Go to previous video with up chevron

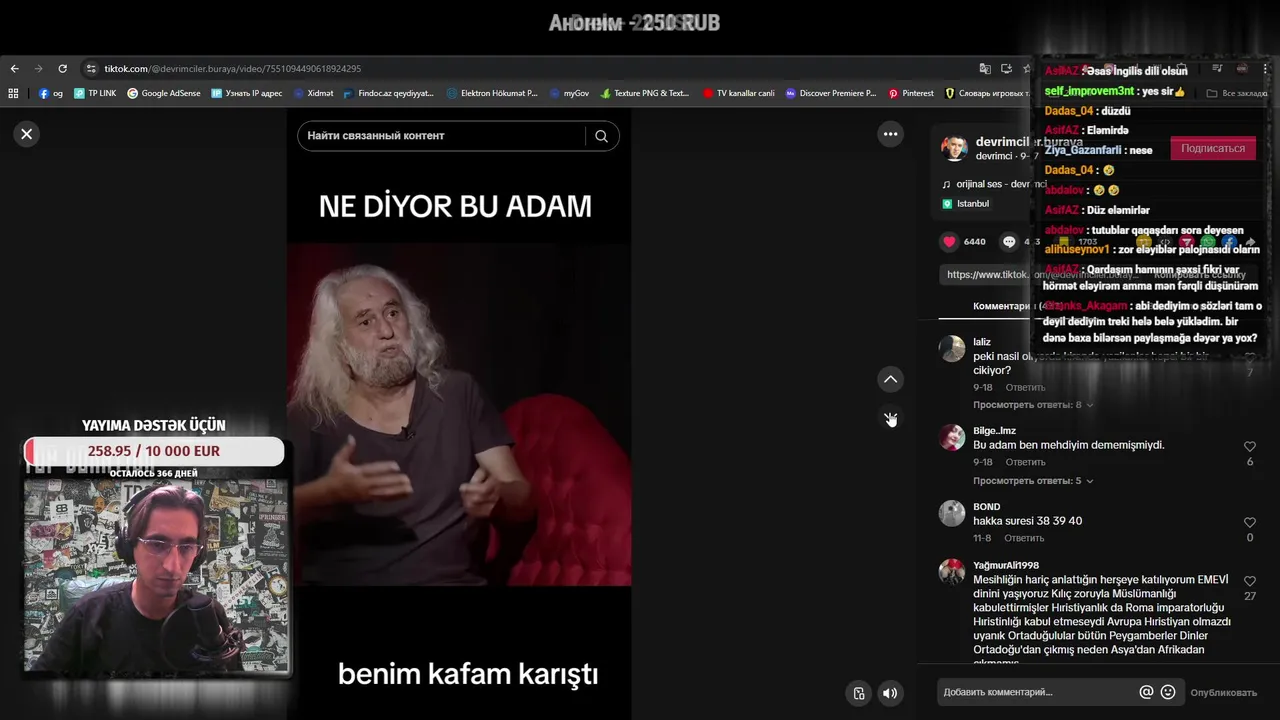(890, 379)
